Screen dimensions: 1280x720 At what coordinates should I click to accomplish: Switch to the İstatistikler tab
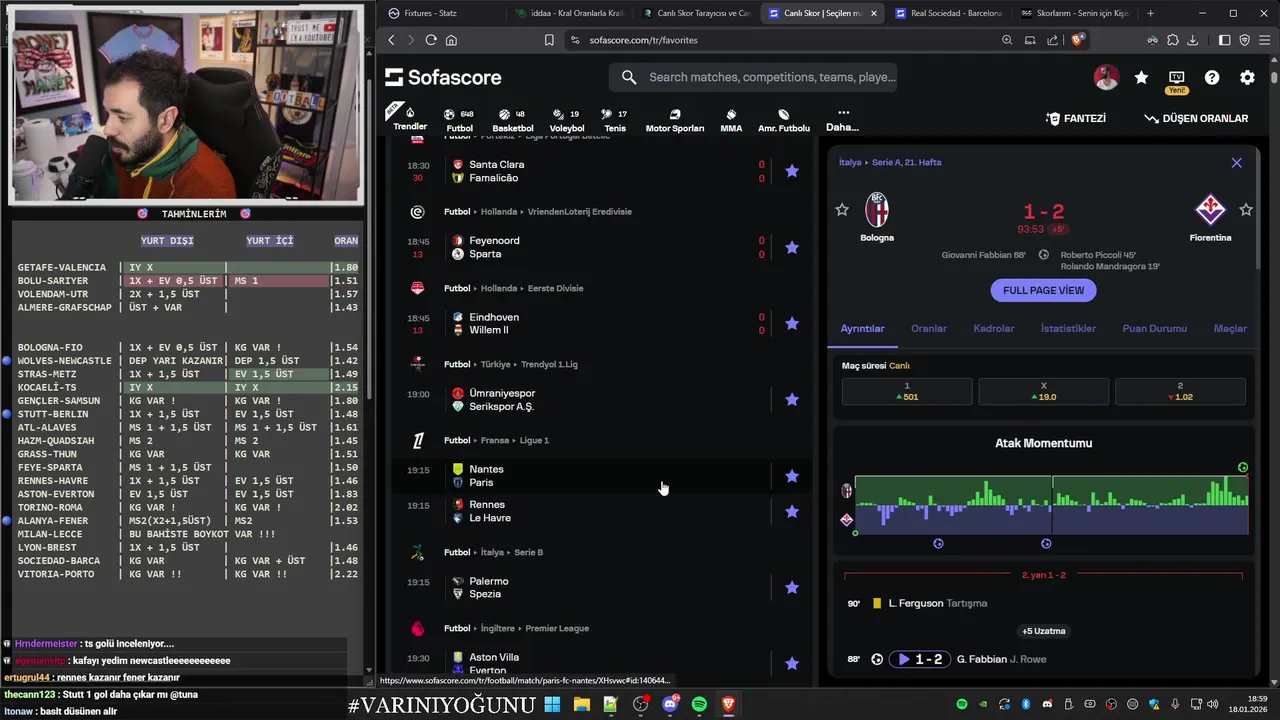1068,328
